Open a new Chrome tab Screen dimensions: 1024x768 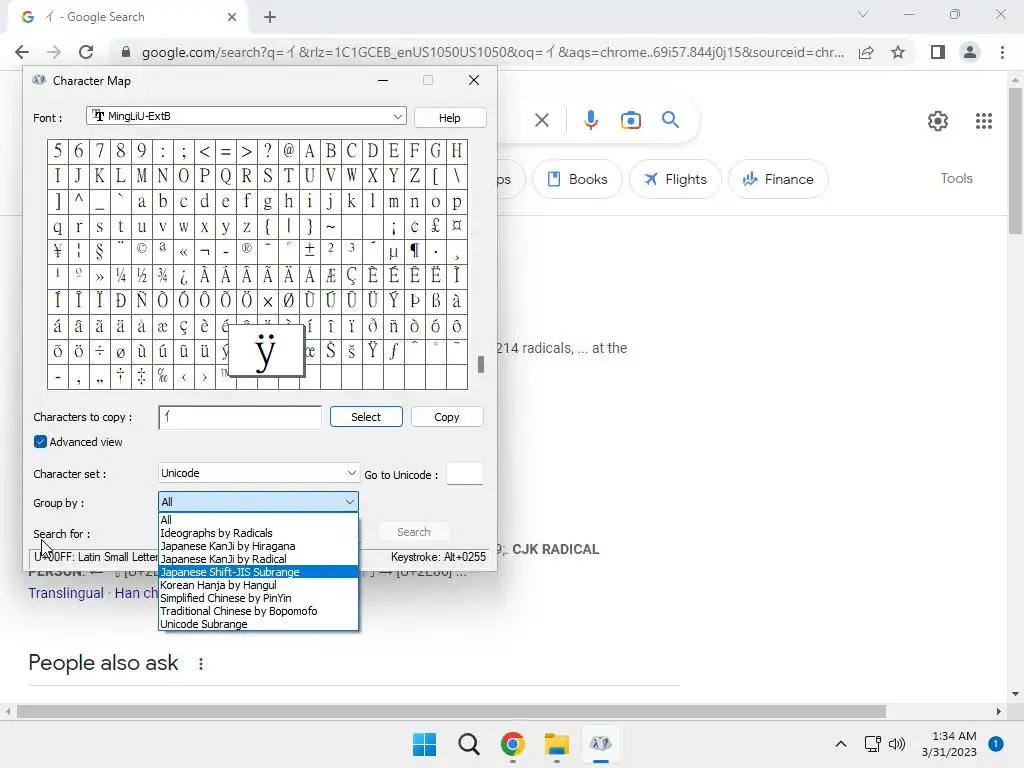point(270,17)
